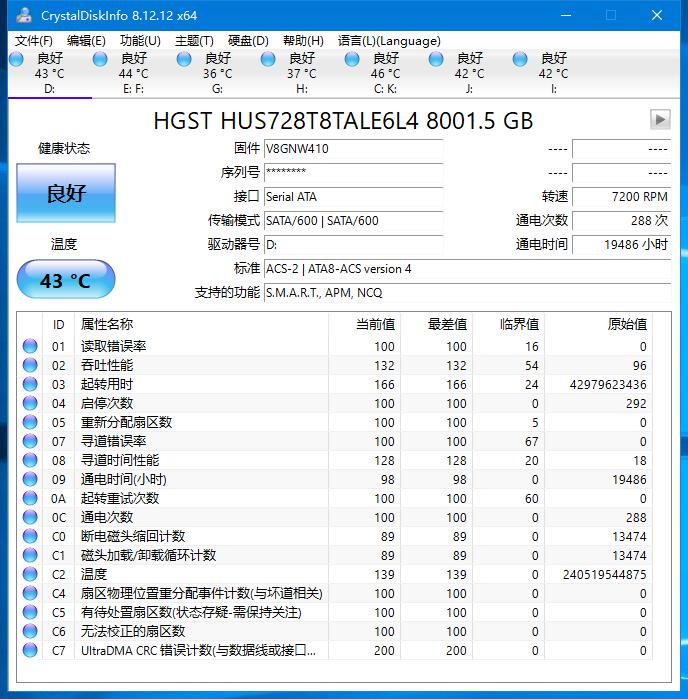Select the I: disk tab
The height and width of the screenshot is (699, 688).
[x=554, y=74]
